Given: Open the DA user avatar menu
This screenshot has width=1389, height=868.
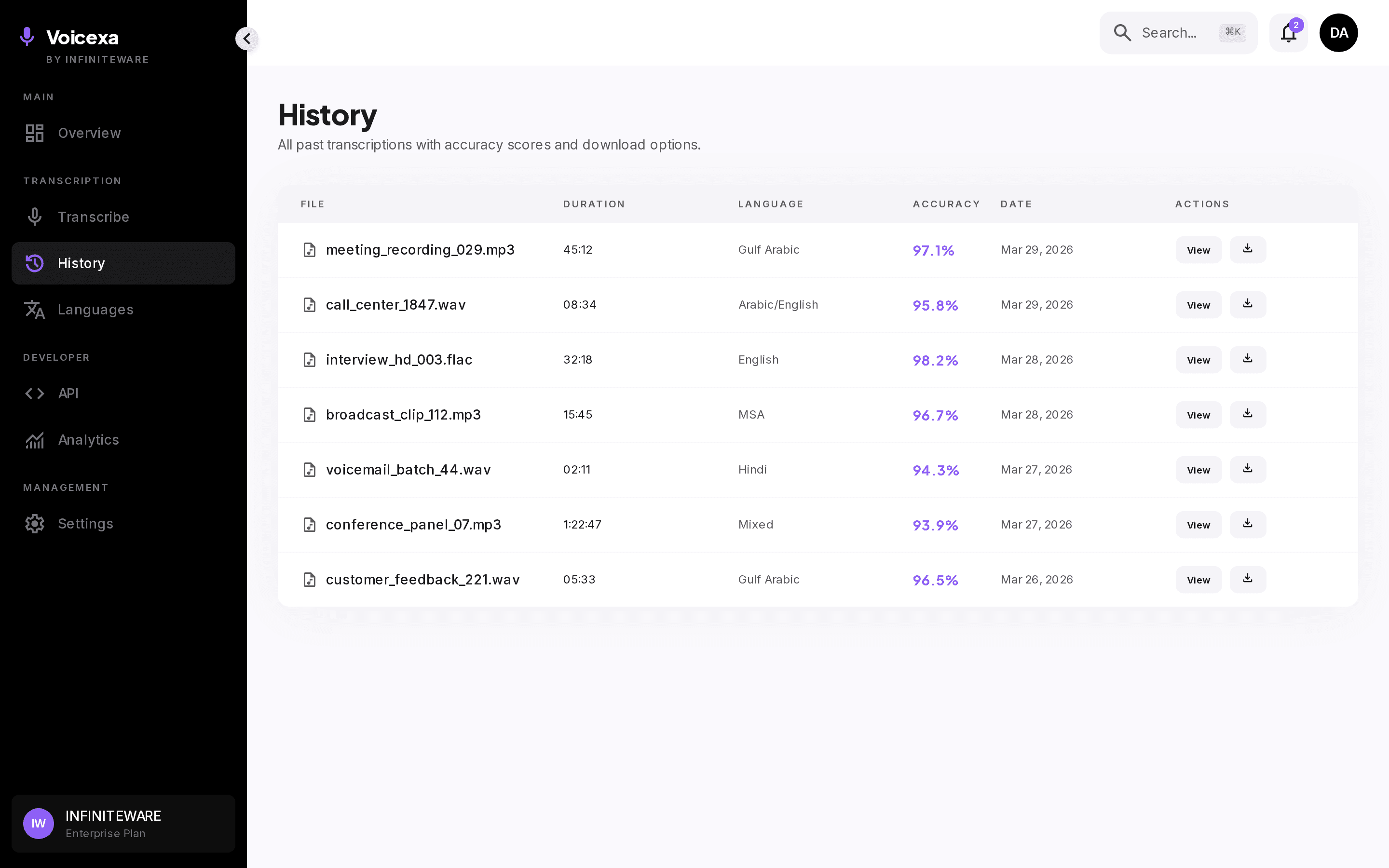Looking at the screenshot, I should pos(1338,33).
